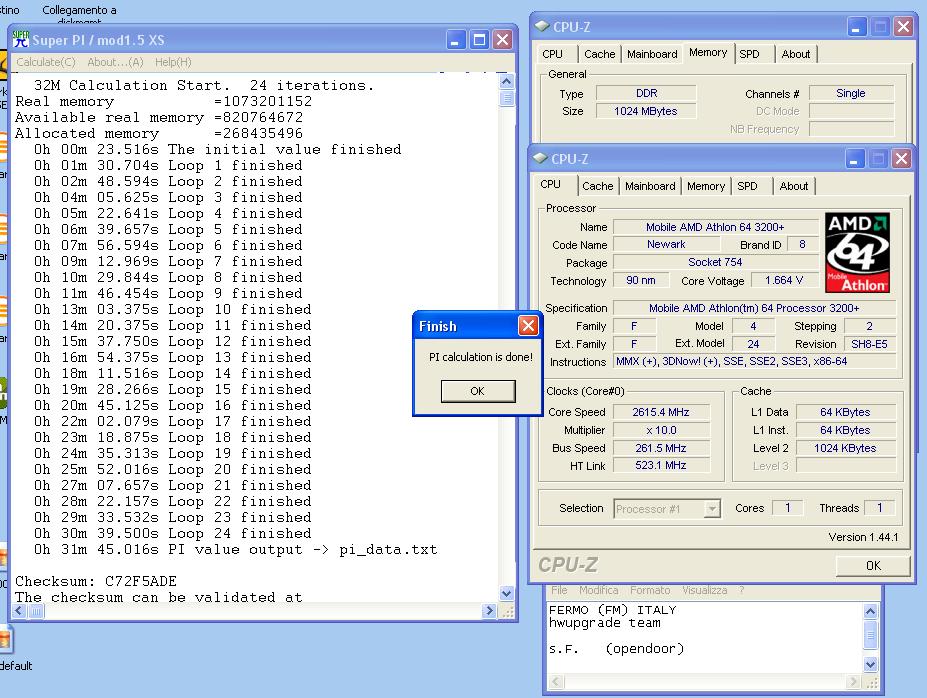The image size is (927, 698).
Task: Open Help menu in Super PI
Action: (x=173, y=62)
